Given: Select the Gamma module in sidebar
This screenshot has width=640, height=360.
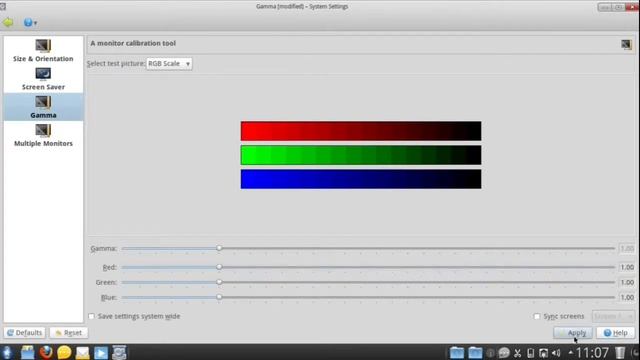Looking at the screenshot, I should (43, 107).
